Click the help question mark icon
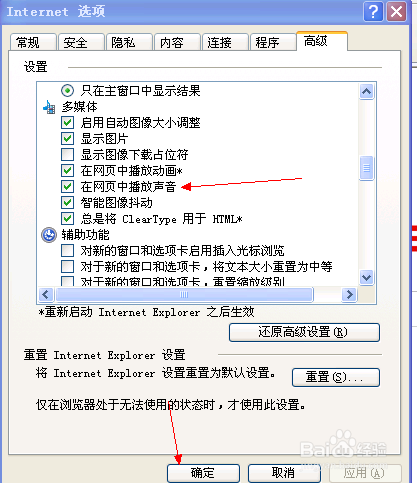417x483 pixels. click(373, 12)
